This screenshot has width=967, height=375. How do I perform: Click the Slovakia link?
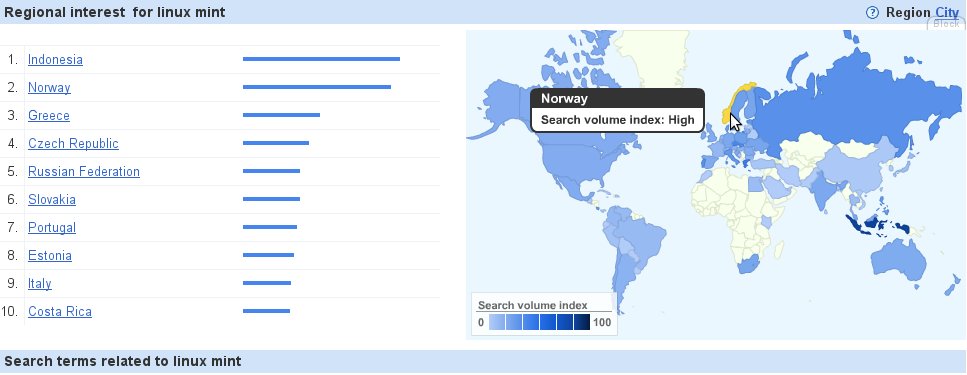pyautogui.click(x=52, y=200)
